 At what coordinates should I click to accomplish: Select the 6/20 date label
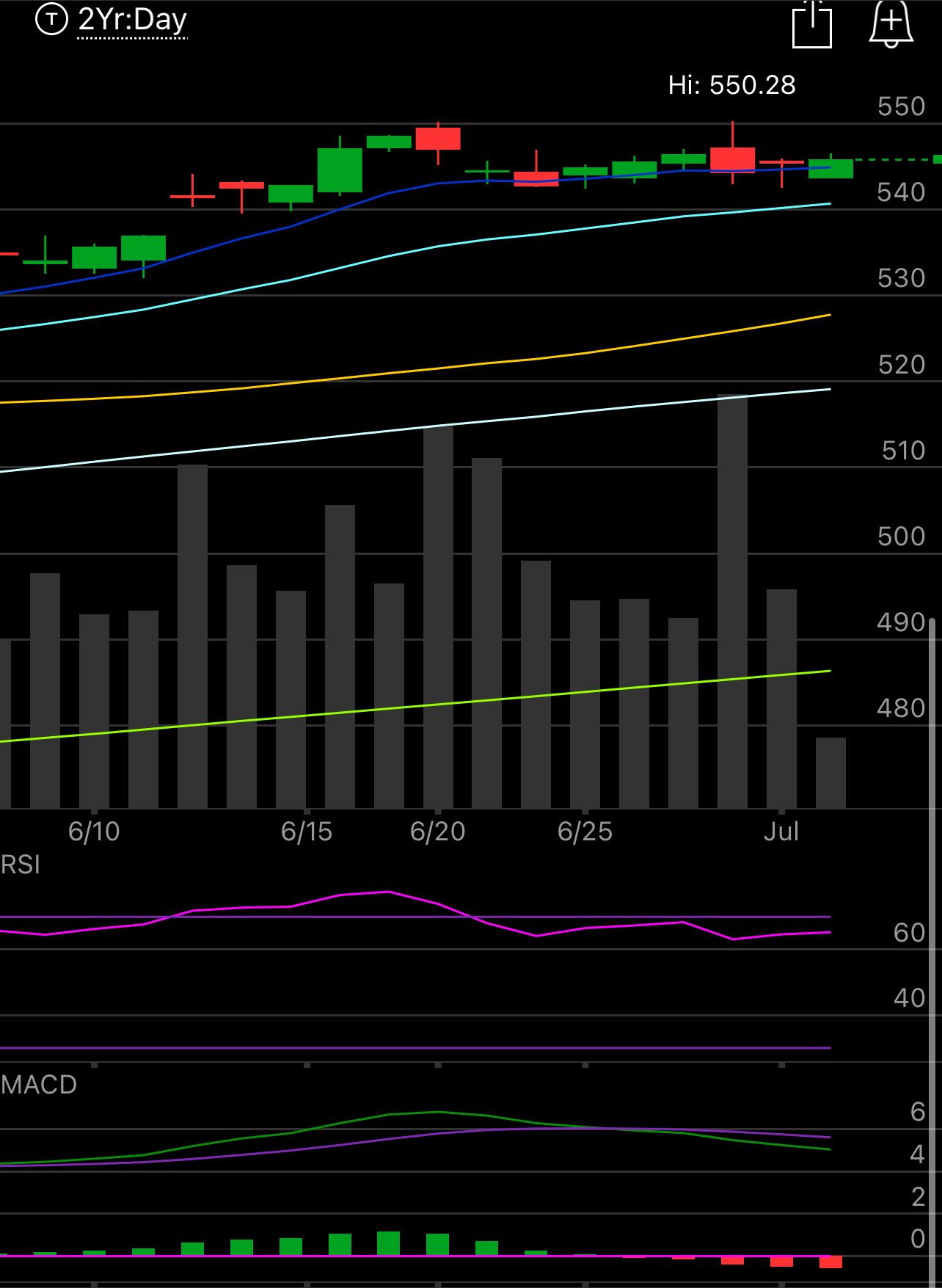[x=438, y=832]
